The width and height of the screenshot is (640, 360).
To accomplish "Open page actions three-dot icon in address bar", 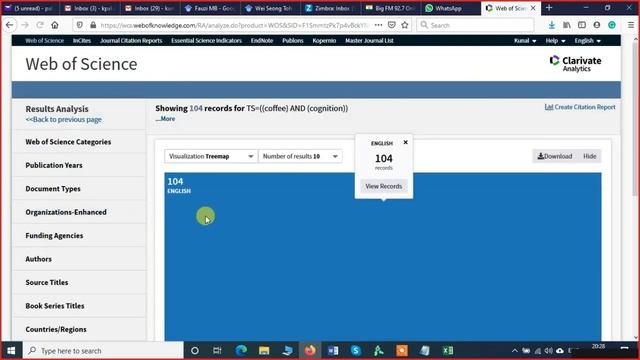I will (x=378, y=25).
